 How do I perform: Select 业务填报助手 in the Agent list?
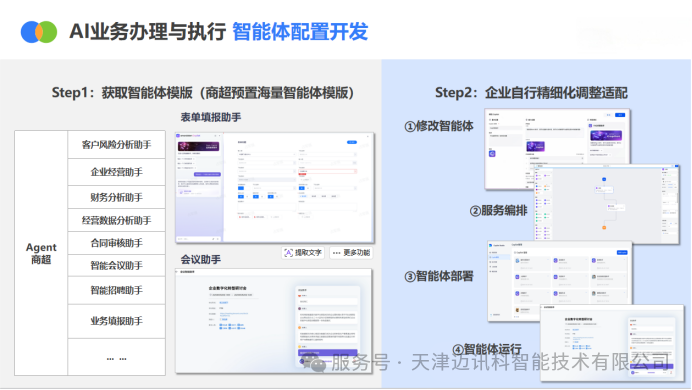click(117, 321)
